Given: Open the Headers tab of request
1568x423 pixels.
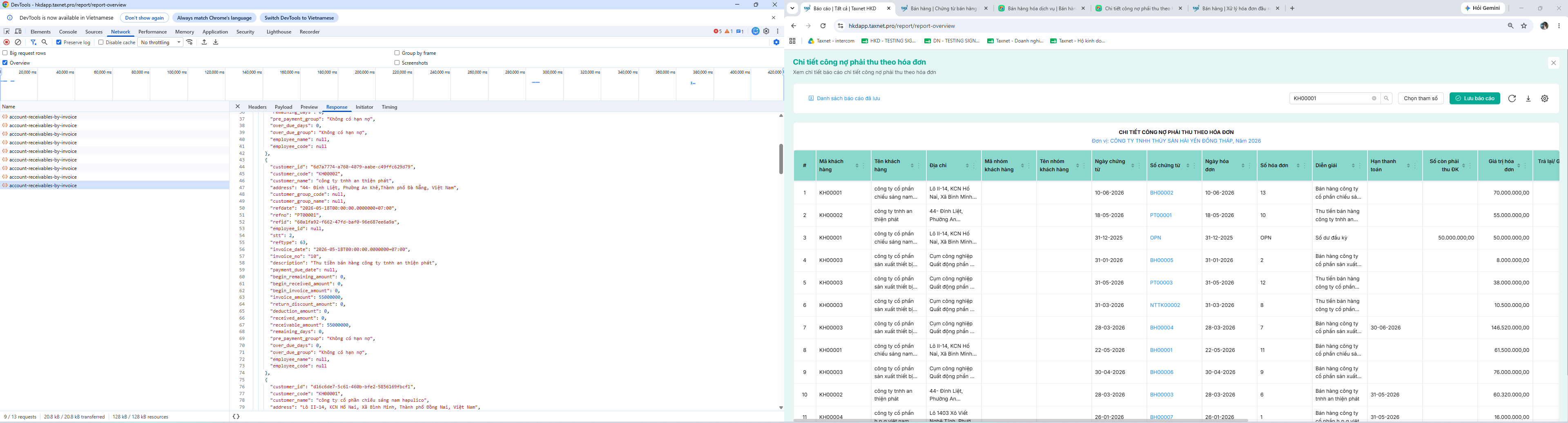Looking at the screenshot, I should 257,107.
